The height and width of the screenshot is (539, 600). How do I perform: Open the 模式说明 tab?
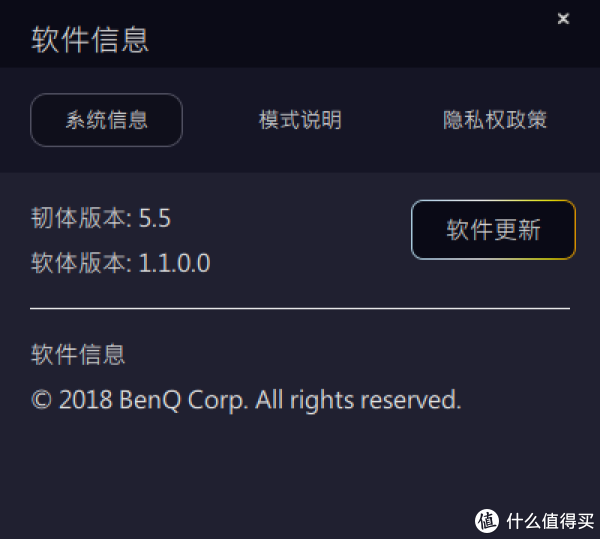point(300,120)
